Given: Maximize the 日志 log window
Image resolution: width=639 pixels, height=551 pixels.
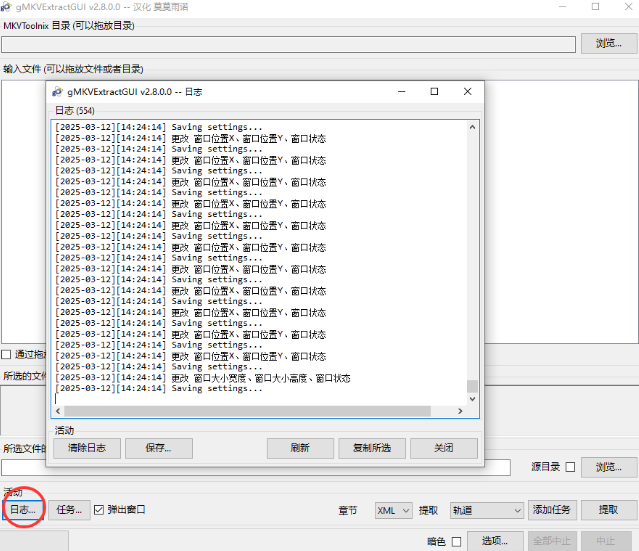Looking at the screenshot, I should (x=434, y=92).
